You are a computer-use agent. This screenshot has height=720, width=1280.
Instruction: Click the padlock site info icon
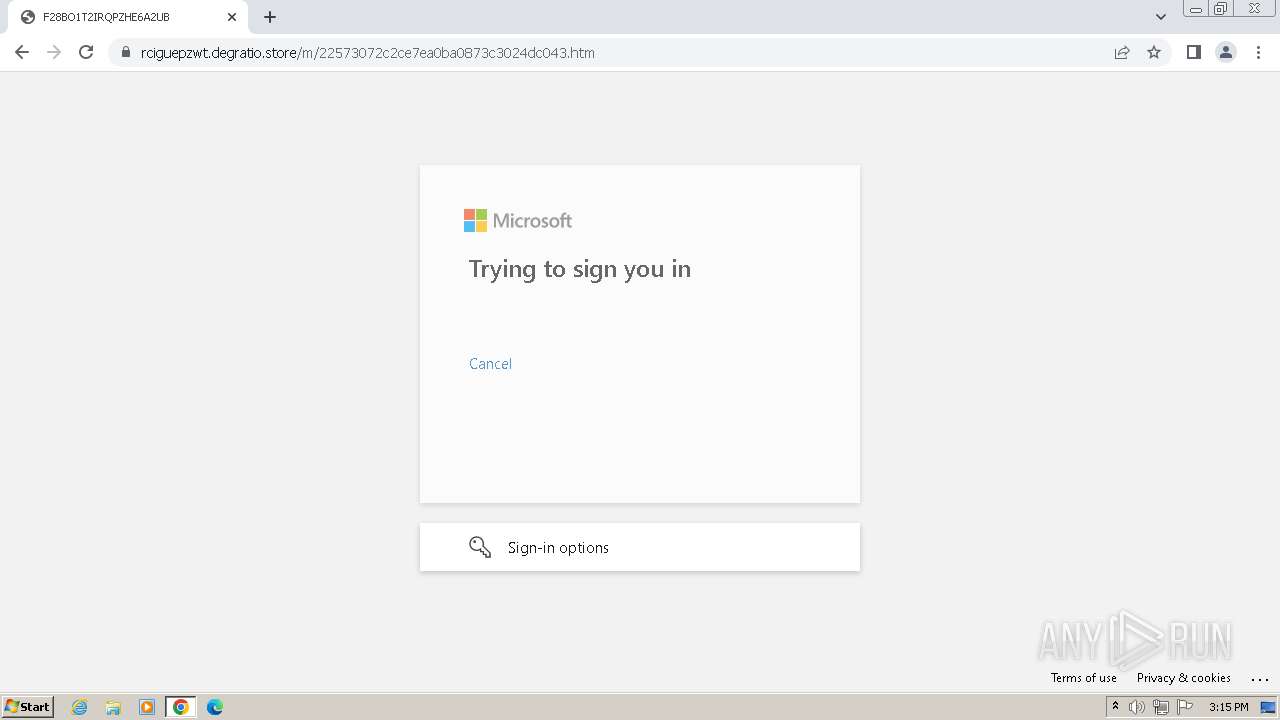tap(126, 53)
